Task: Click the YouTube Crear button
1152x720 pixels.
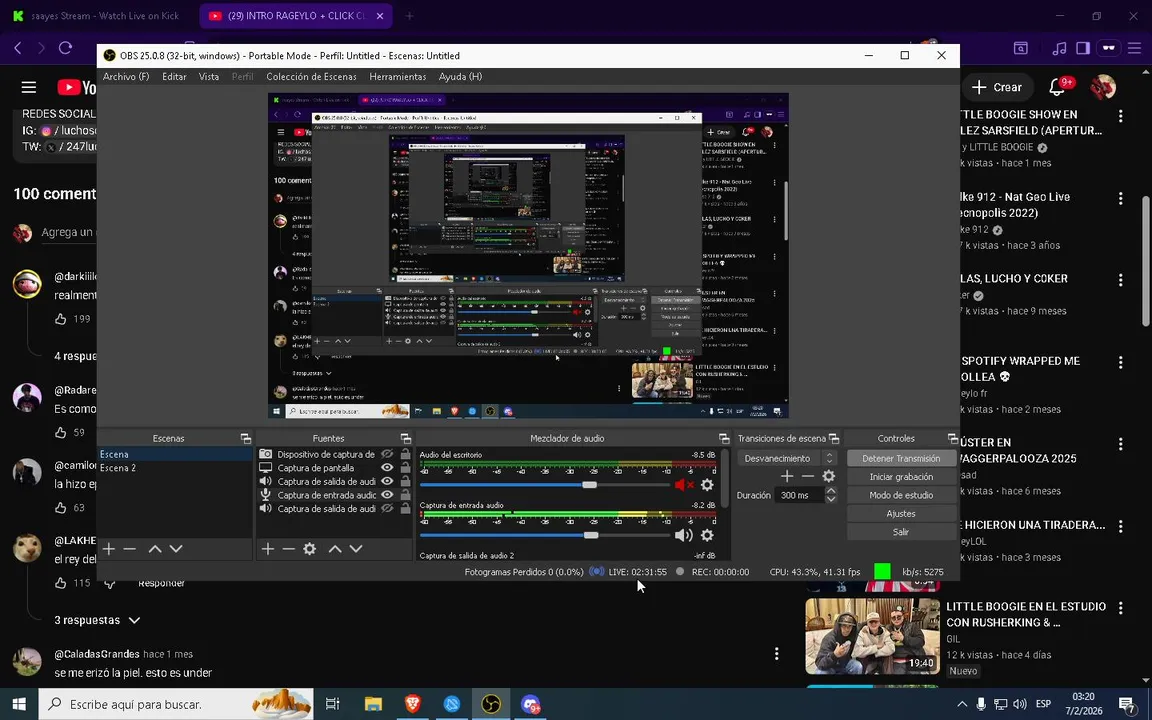Action: [996, 87]
